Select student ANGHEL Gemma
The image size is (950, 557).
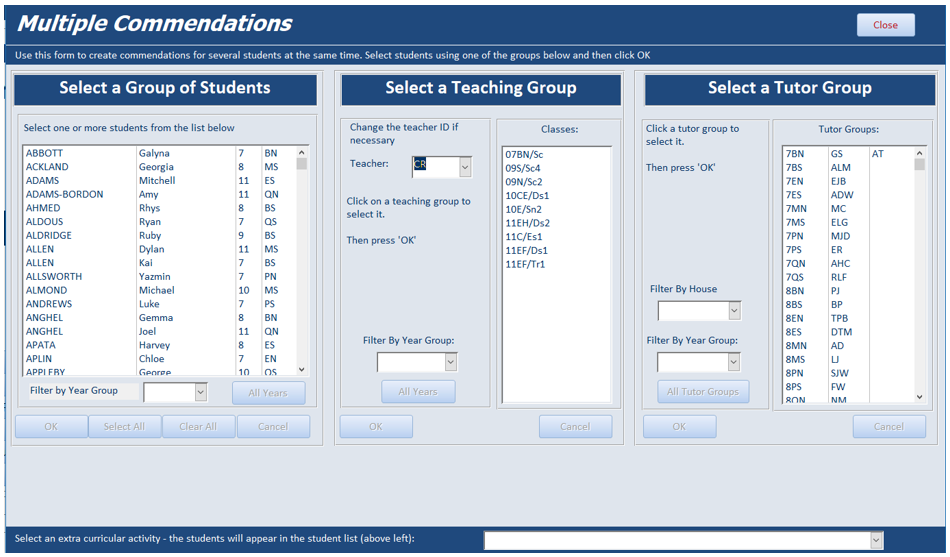tap(159, 318)
